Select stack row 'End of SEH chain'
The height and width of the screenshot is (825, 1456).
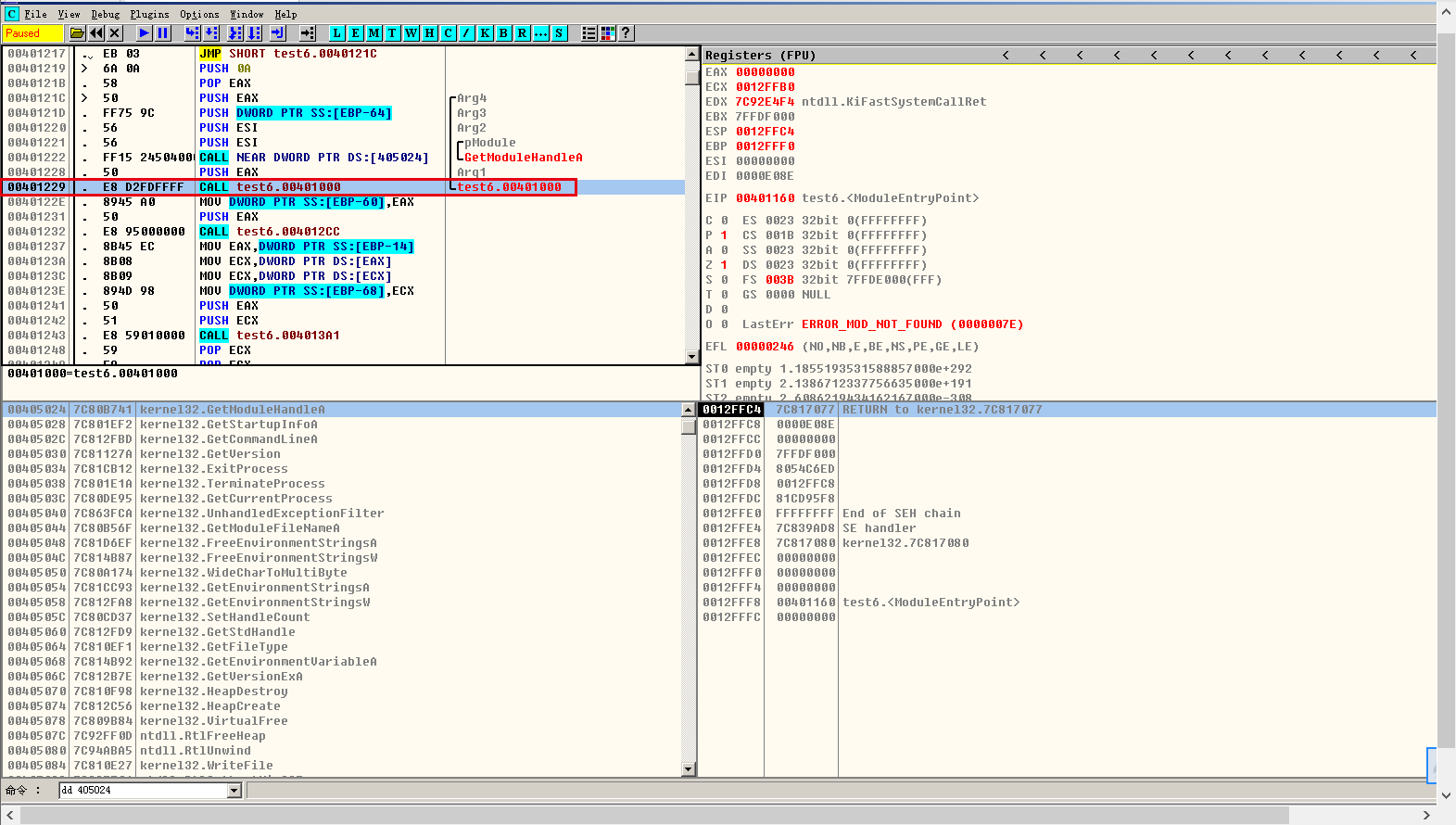[x=1067, y=514]
